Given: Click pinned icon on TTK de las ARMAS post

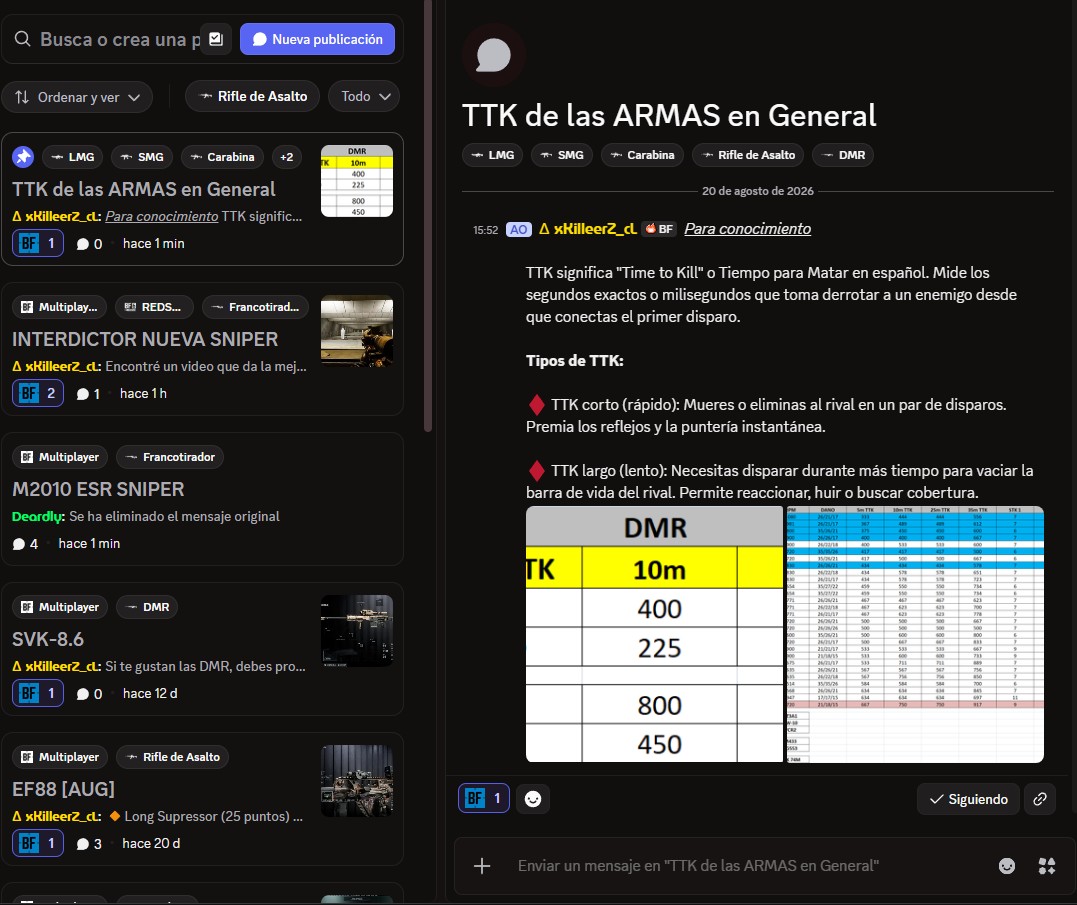Looking at the screenshot, I should click(x=23, y=157).
